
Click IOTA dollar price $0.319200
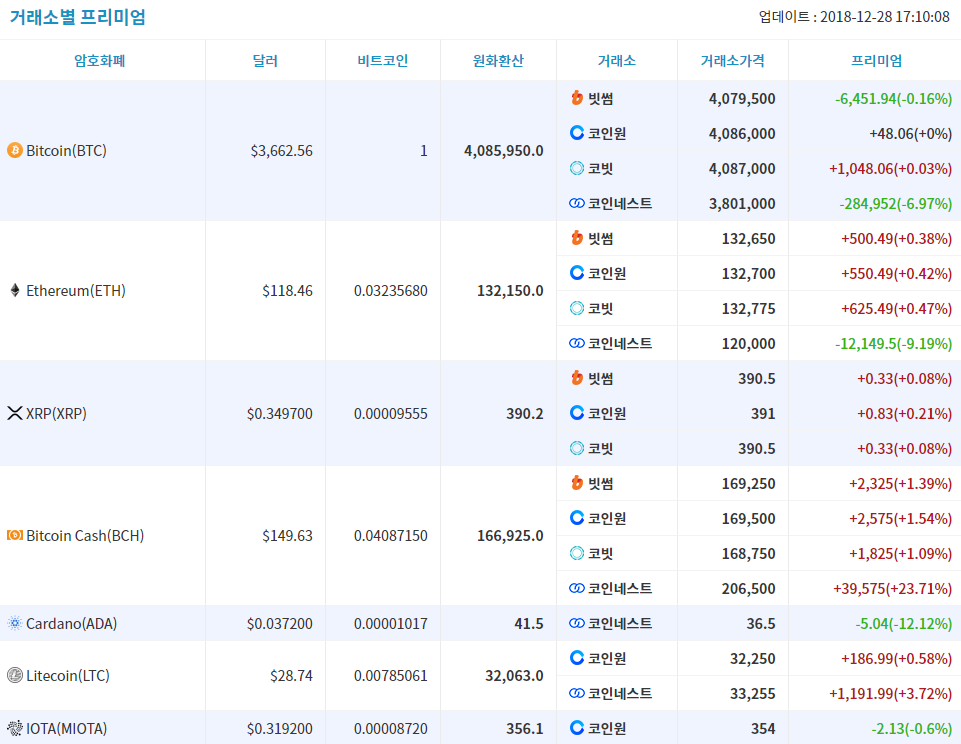click(x=279, y=729)
